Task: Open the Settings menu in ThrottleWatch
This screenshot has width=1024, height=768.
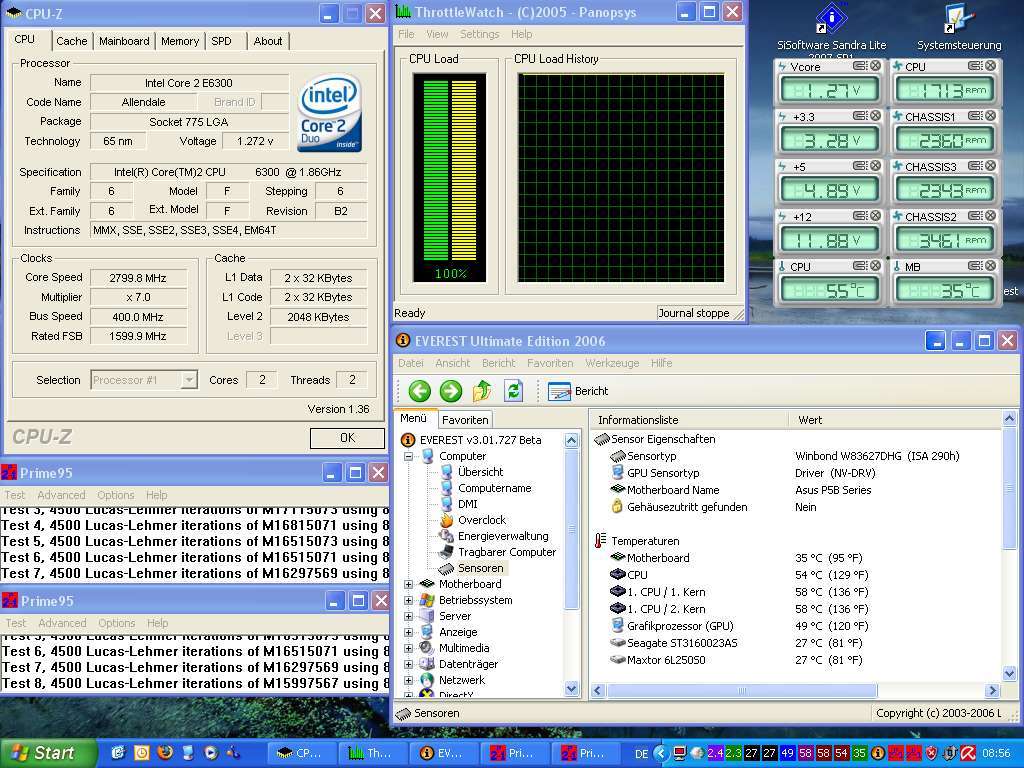Action: pyautogui.click(x=479, y=34)
